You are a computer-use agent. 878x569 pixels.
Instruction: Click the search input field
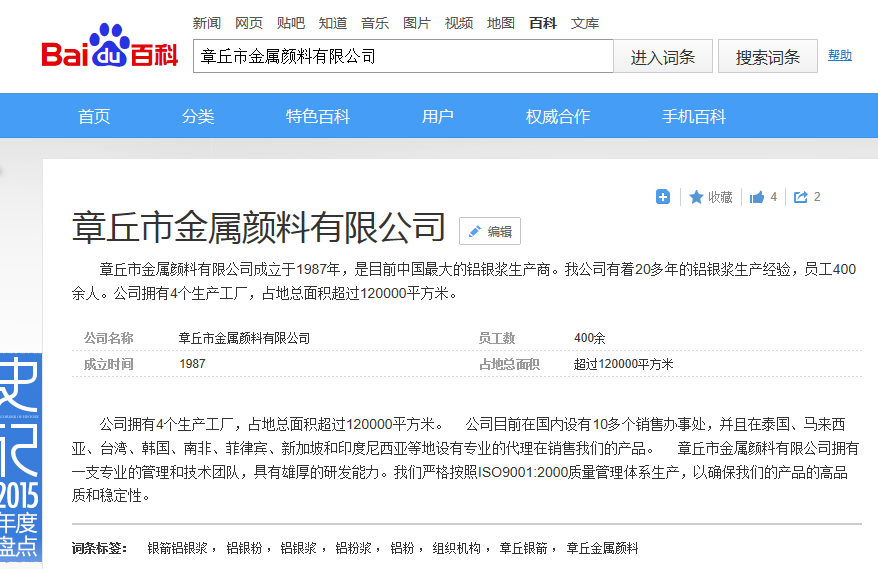[x=402, y=57]
